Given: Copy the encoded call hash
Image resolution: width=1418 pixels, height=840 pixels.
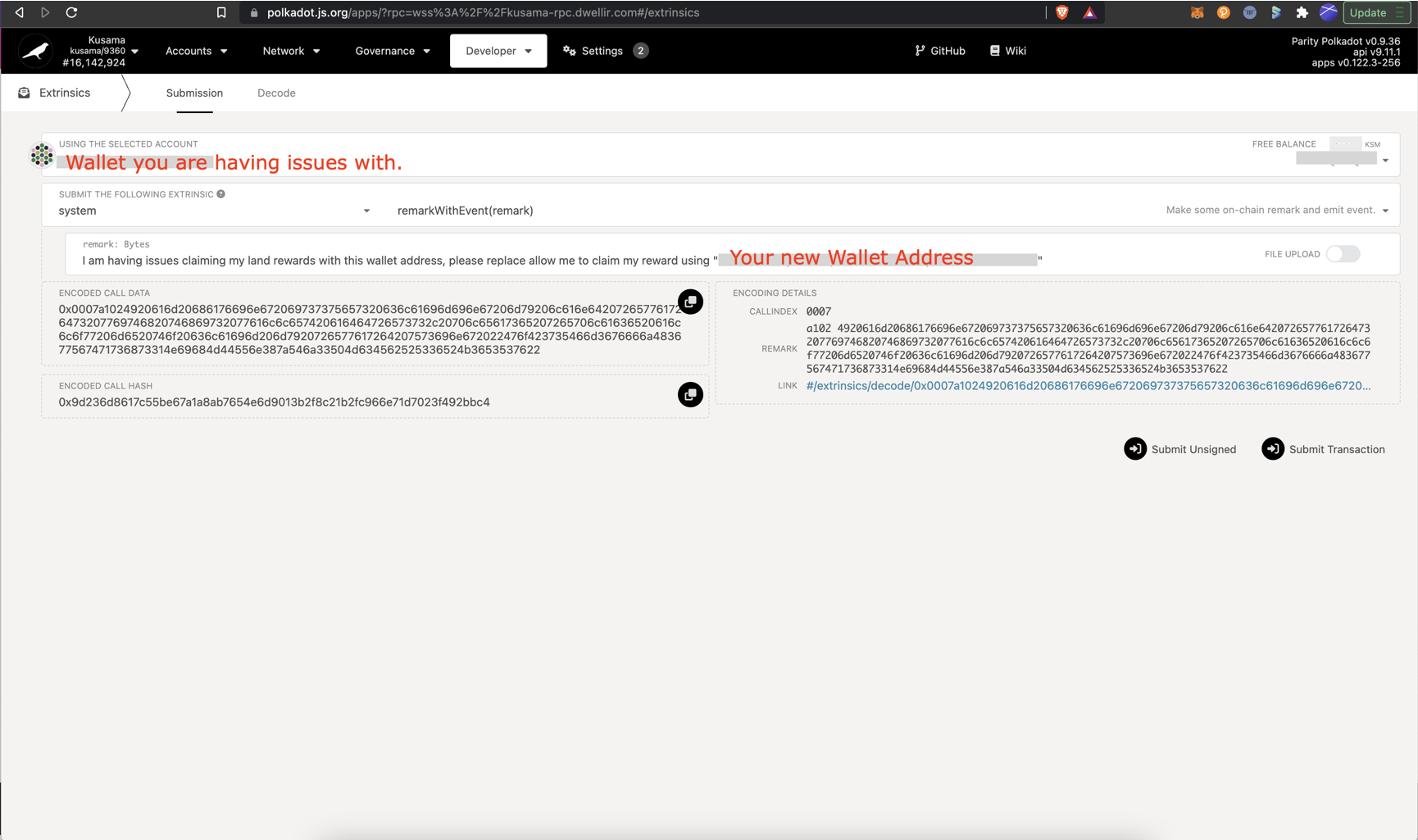Looking at the screenshot, I should coord(690,395).
